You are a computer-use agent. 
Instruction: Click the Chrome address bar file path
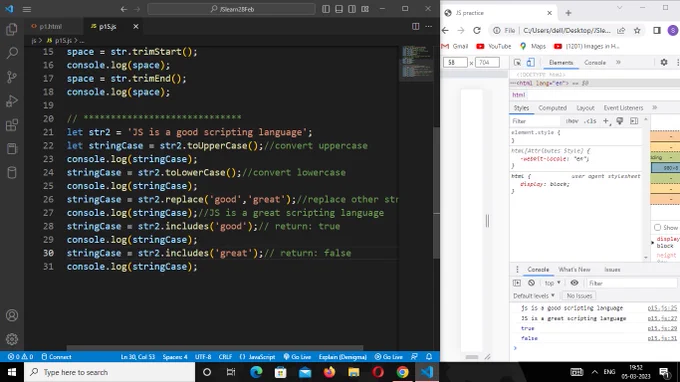[x=566, y=30]
